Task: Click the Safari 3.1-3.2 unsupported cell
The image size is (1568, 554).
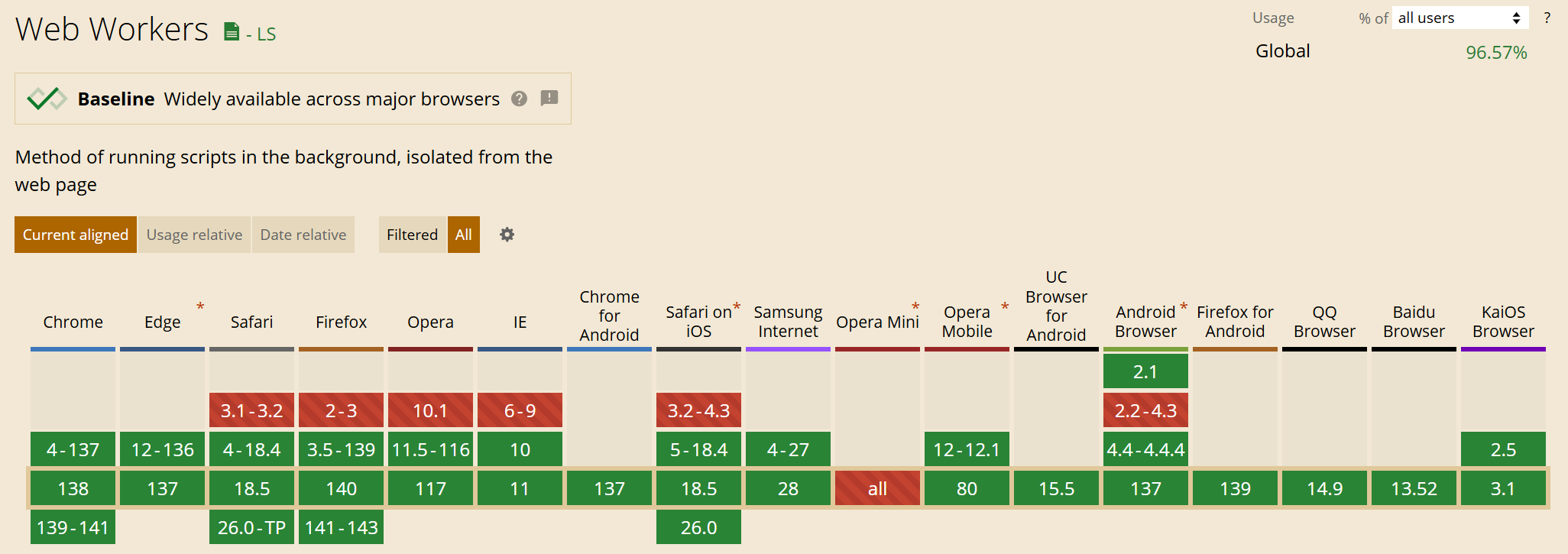Action: pyautogui.click(x=251, y=410)
